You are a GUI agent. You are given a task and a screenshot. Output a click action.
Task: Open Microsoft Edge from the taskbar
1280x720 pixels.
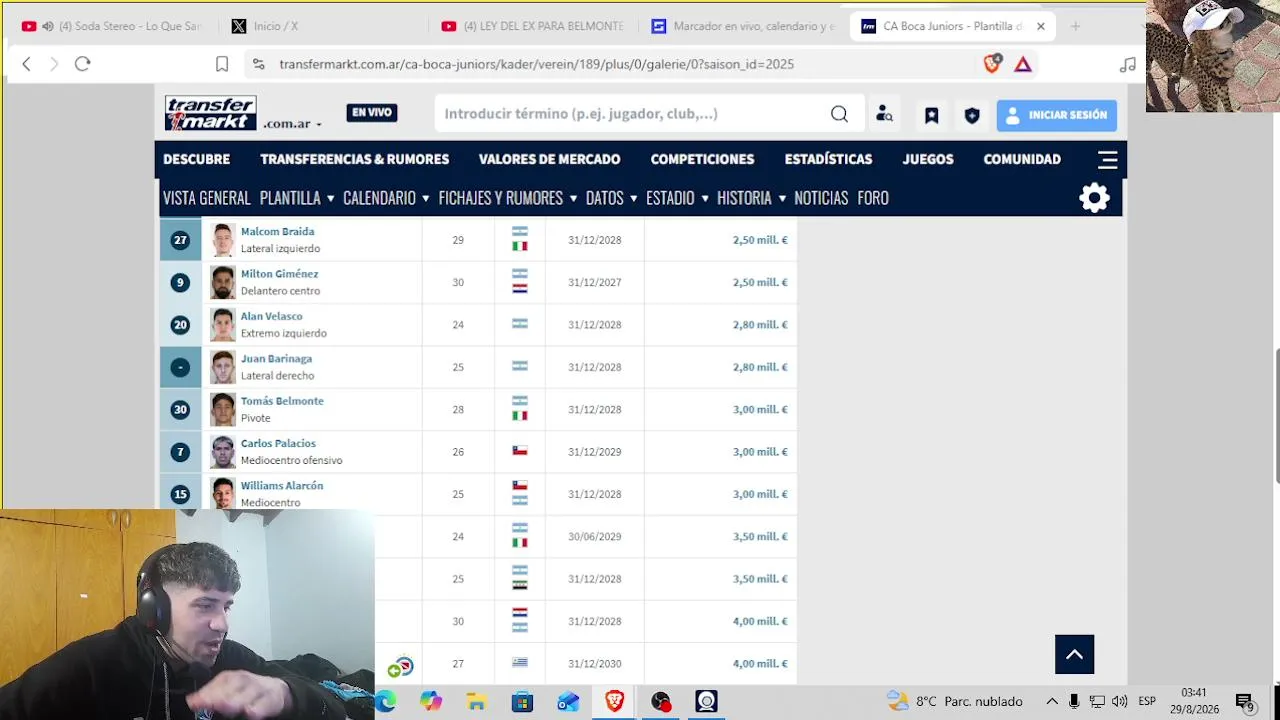tap(385, 701)
